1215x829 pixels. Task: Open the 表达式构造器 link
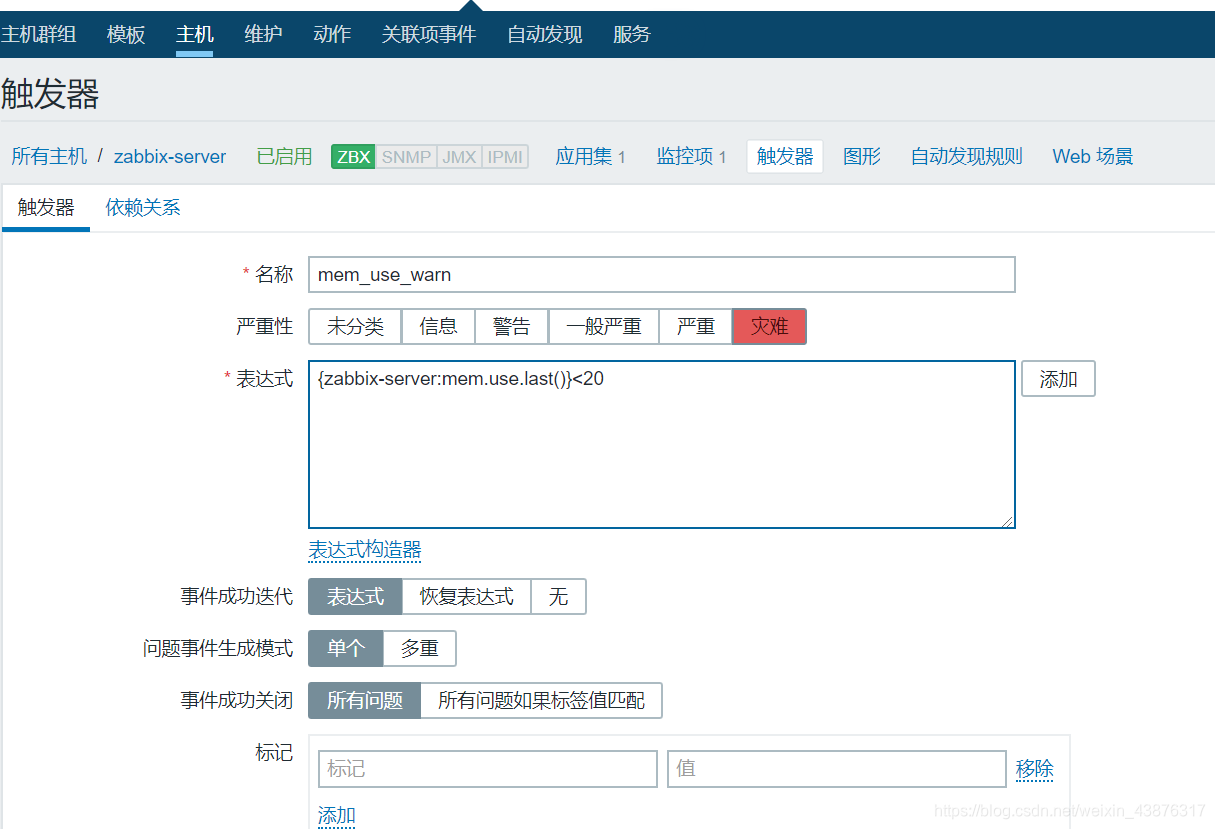pos(364,550)
